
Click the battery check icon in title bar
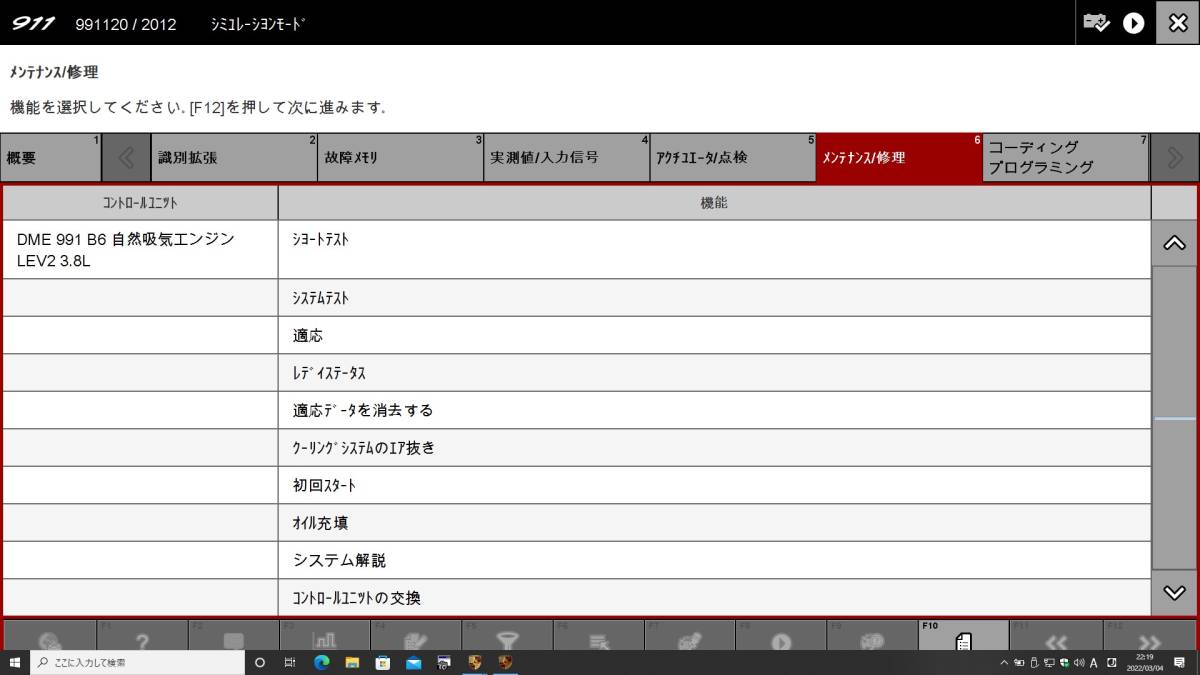click(x=1096, y=22)
